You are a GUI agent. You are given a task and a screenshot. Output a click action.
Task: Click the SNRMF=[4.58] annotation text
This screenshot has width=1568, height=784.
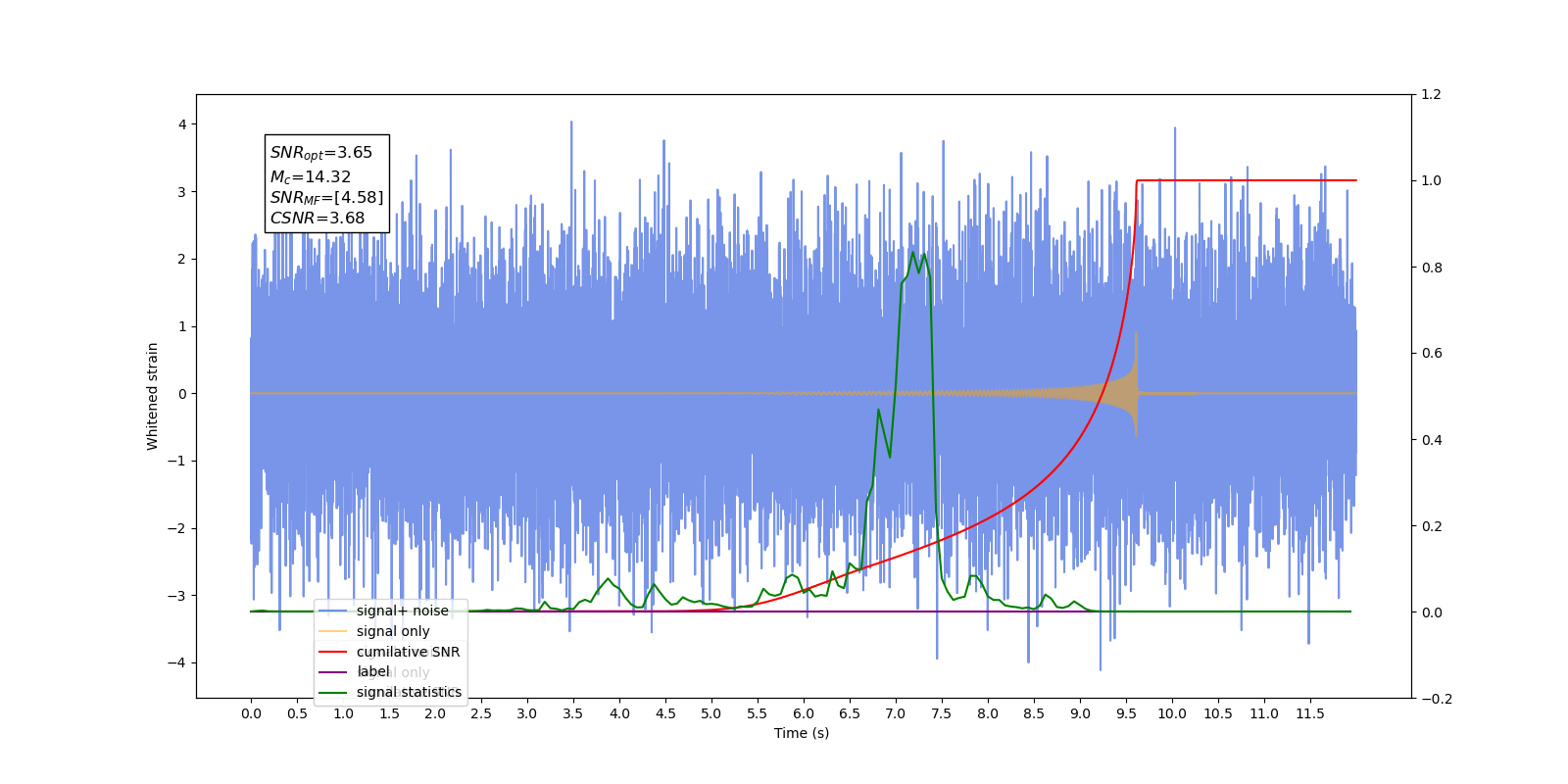[326, 198]
